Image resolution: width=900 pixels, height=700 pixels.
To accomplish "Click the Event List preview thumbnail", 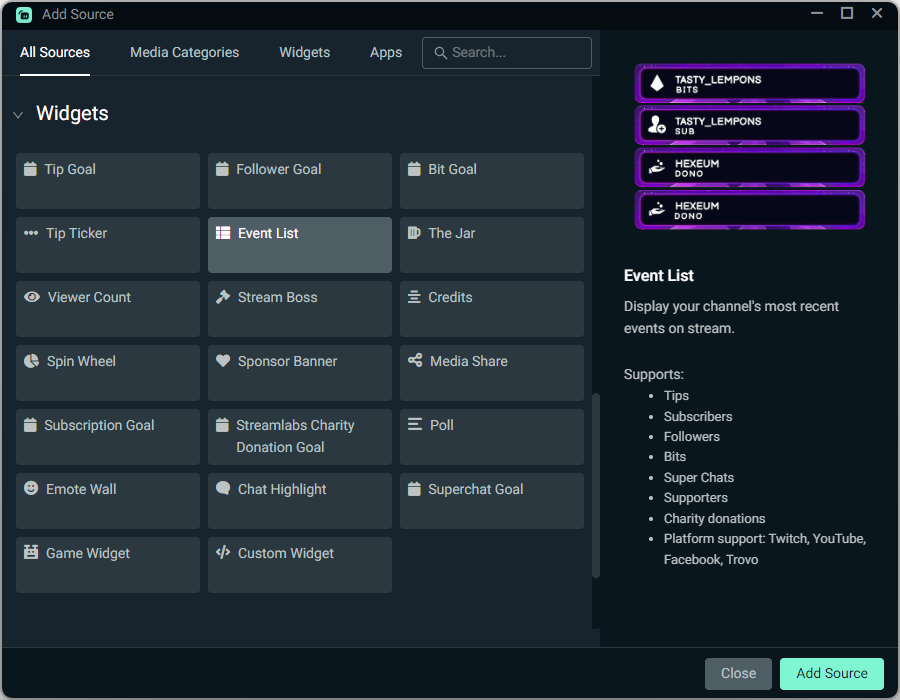I will tap(749, 147).
